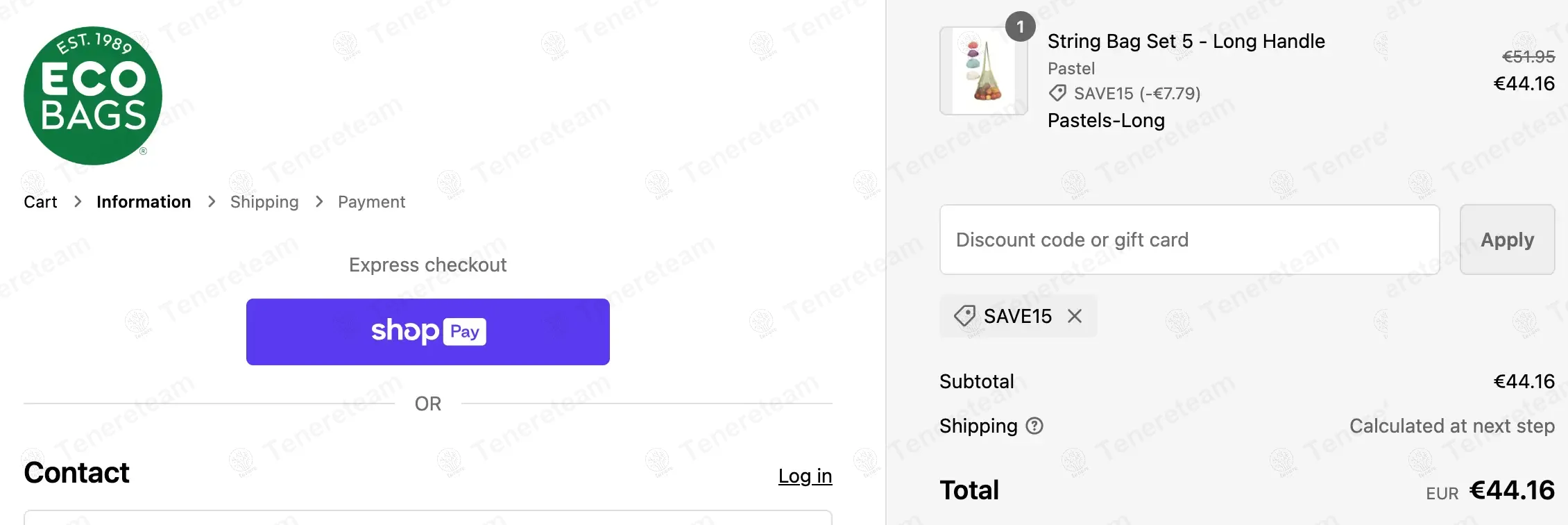
Task: Select the Information breadcrumb step
Action: (144, 202)
